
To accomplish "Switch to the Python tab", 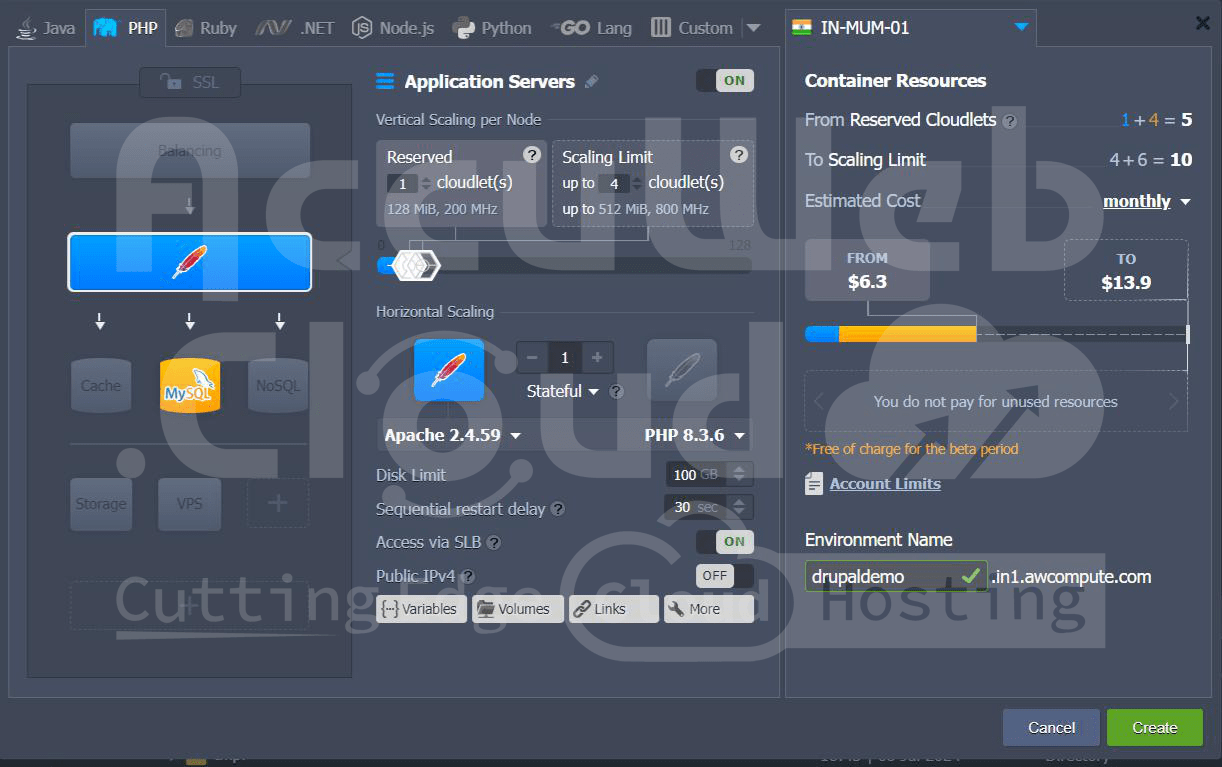I will point(492,28).
